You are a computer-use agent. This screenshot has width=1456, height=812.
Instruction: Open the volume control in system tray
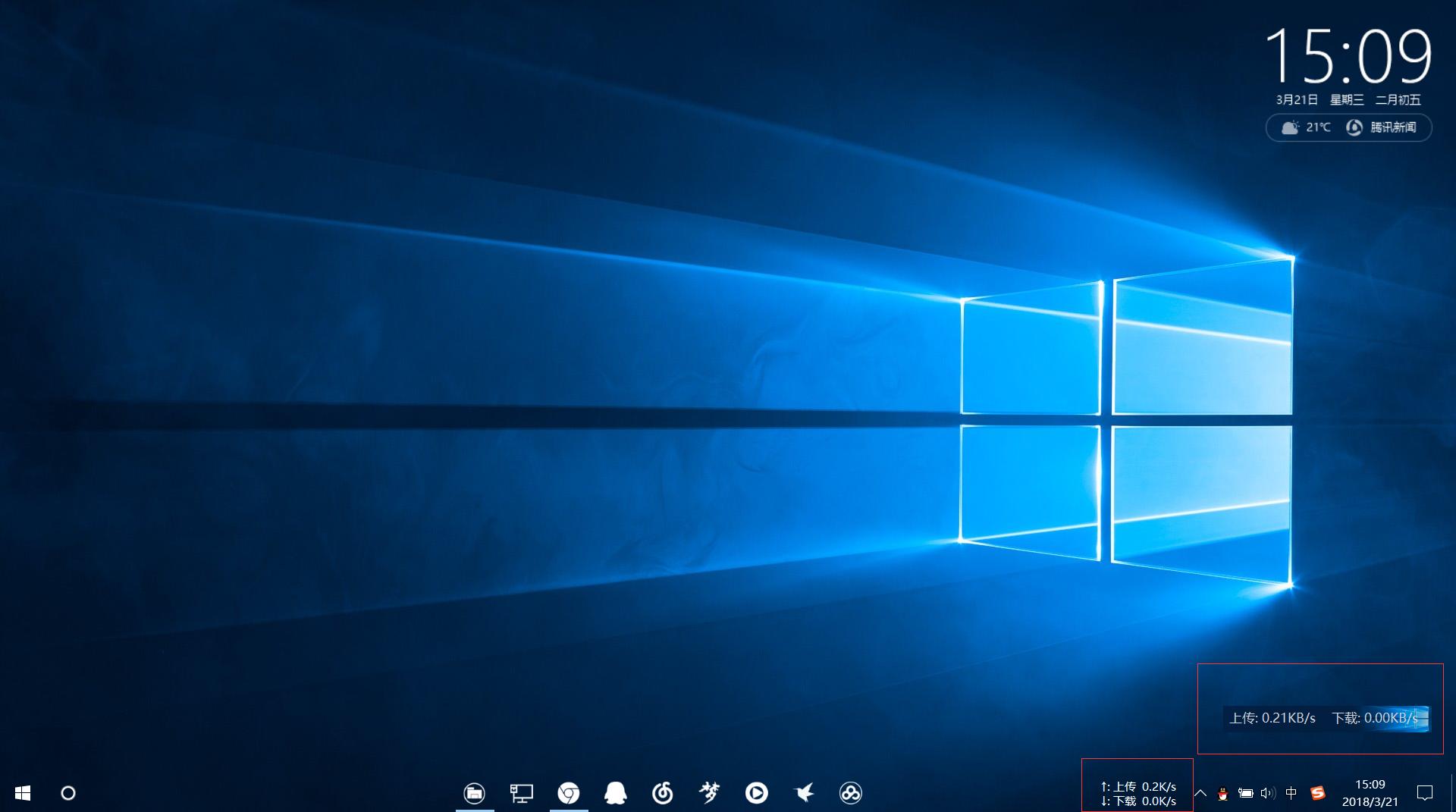tap(1268, 793)
